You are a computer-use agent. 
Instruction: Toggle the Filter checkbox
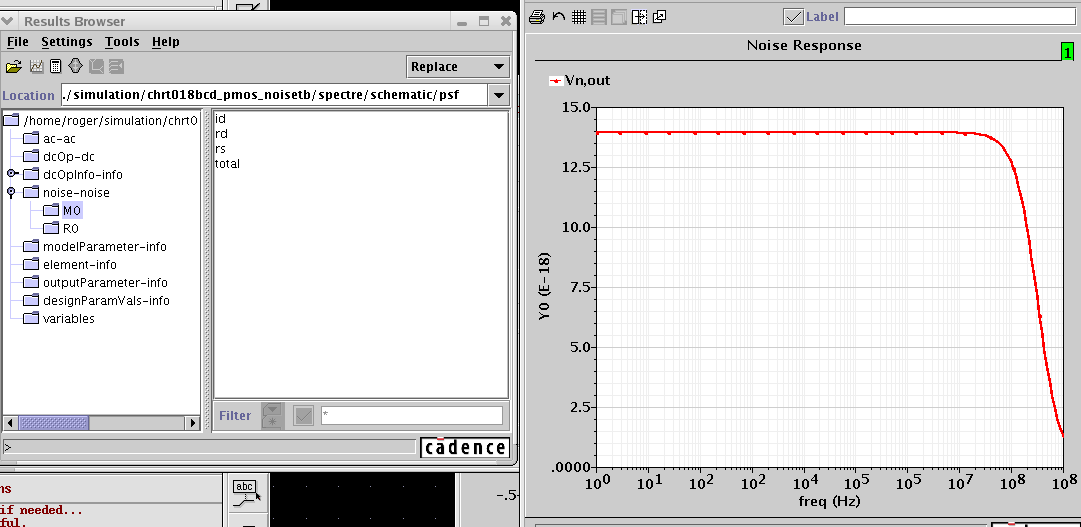pyautogui.click(x=305, y=415)
